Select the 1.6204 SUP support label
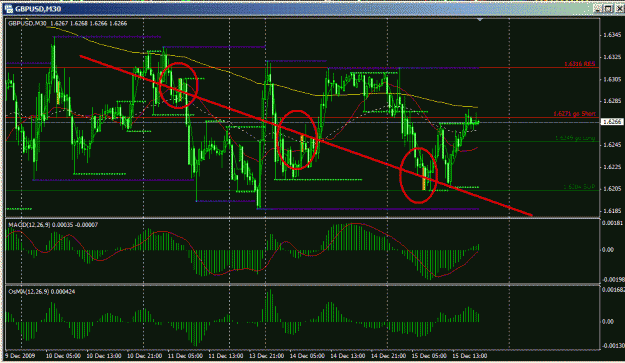This screenshot has height=363, width=625. (x=579, y=187)
